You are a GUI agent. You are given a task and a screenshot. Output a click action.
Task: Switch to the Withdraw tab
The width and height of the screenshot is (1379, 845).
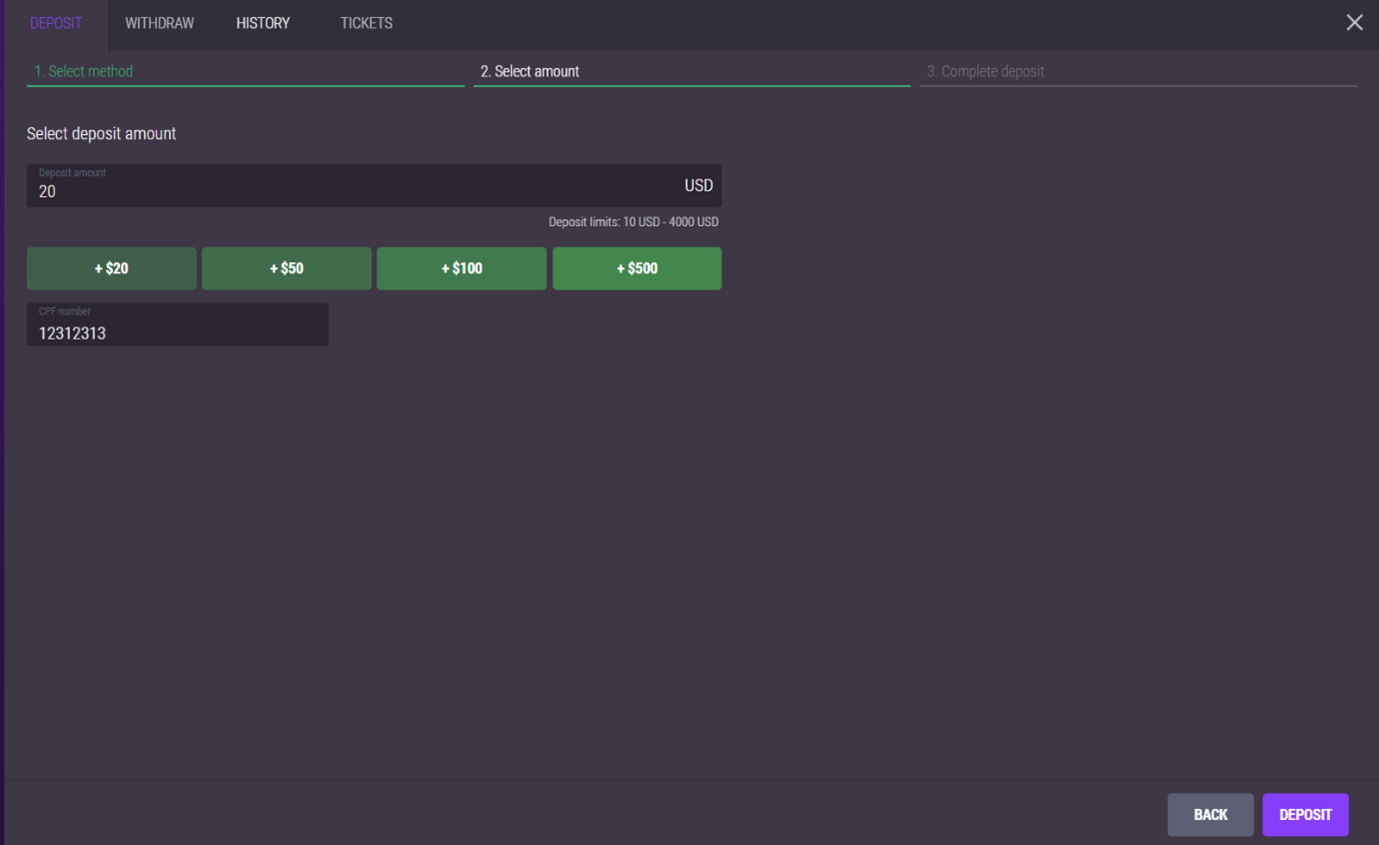(159, 23)
